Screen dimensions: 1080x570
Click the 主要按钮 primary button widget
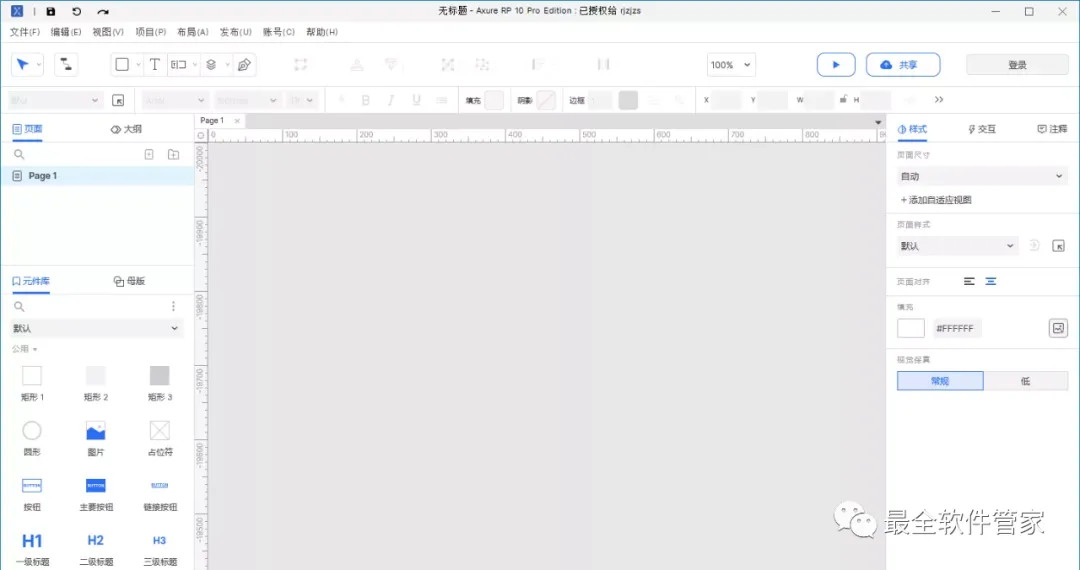tap(96, 494)
